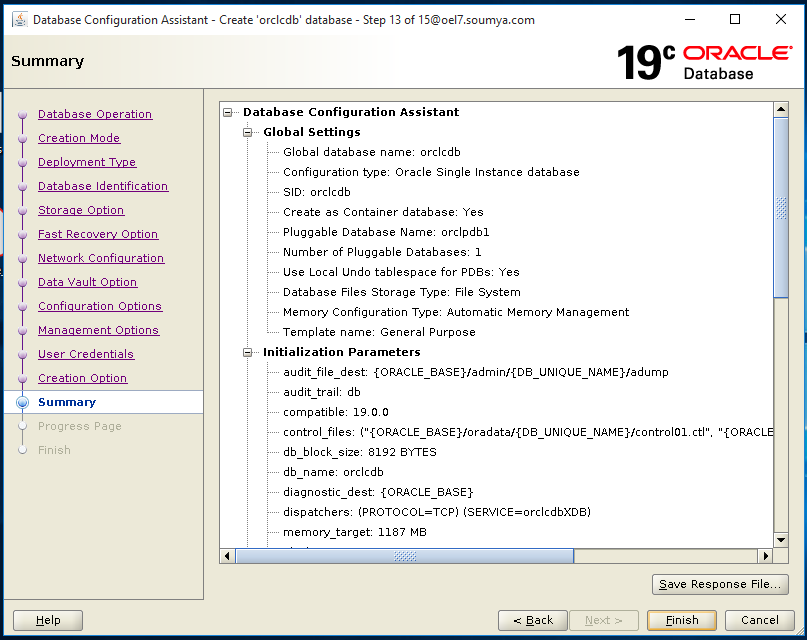Select the dispatchers parameter row
Screen dimensions: 807x640
click(x=437, y=513)
